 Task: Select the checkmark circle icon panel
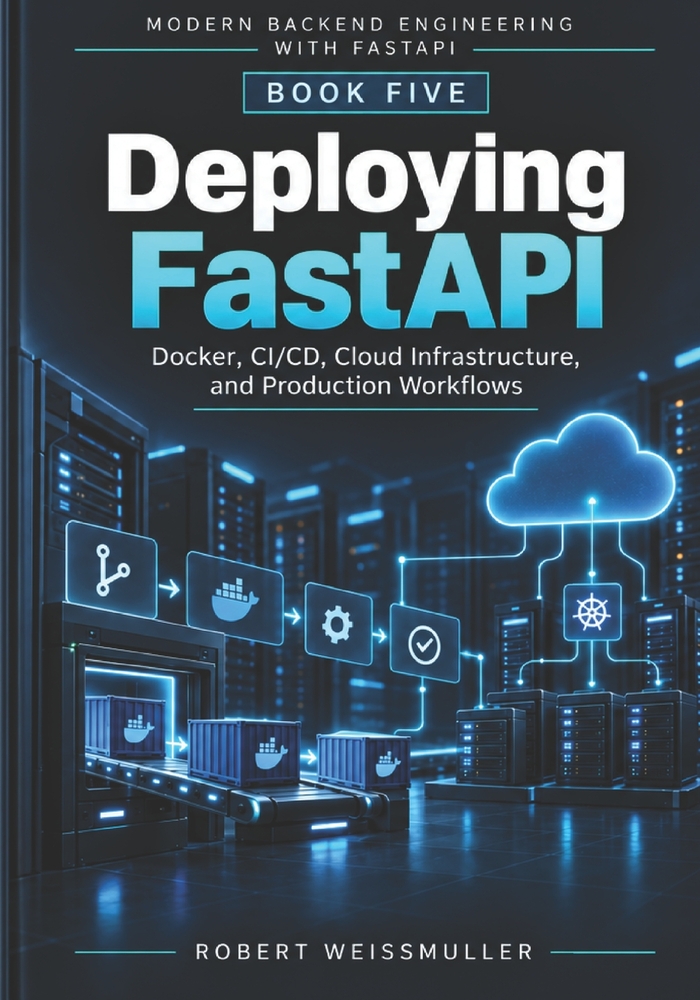point(425,643)
